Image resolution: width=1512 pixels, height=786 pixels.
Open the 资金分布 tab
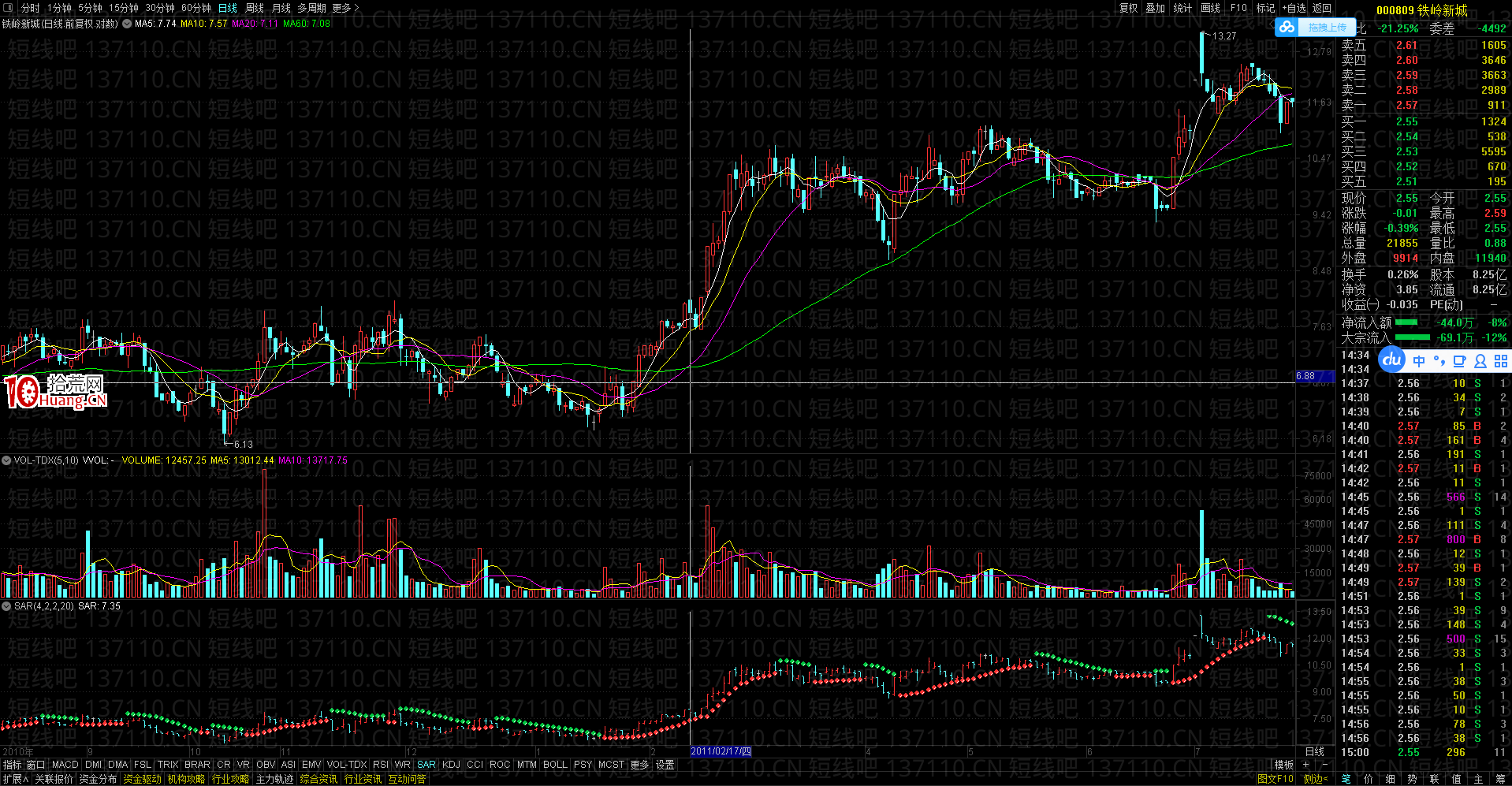(98, 779)
